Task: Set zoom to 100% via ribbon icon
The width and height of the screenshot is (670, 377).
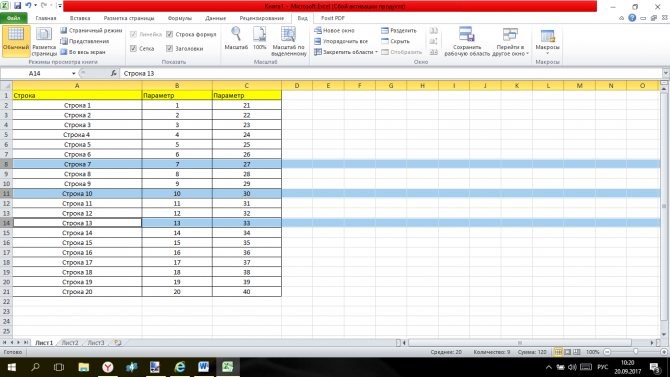Action: 259,38
